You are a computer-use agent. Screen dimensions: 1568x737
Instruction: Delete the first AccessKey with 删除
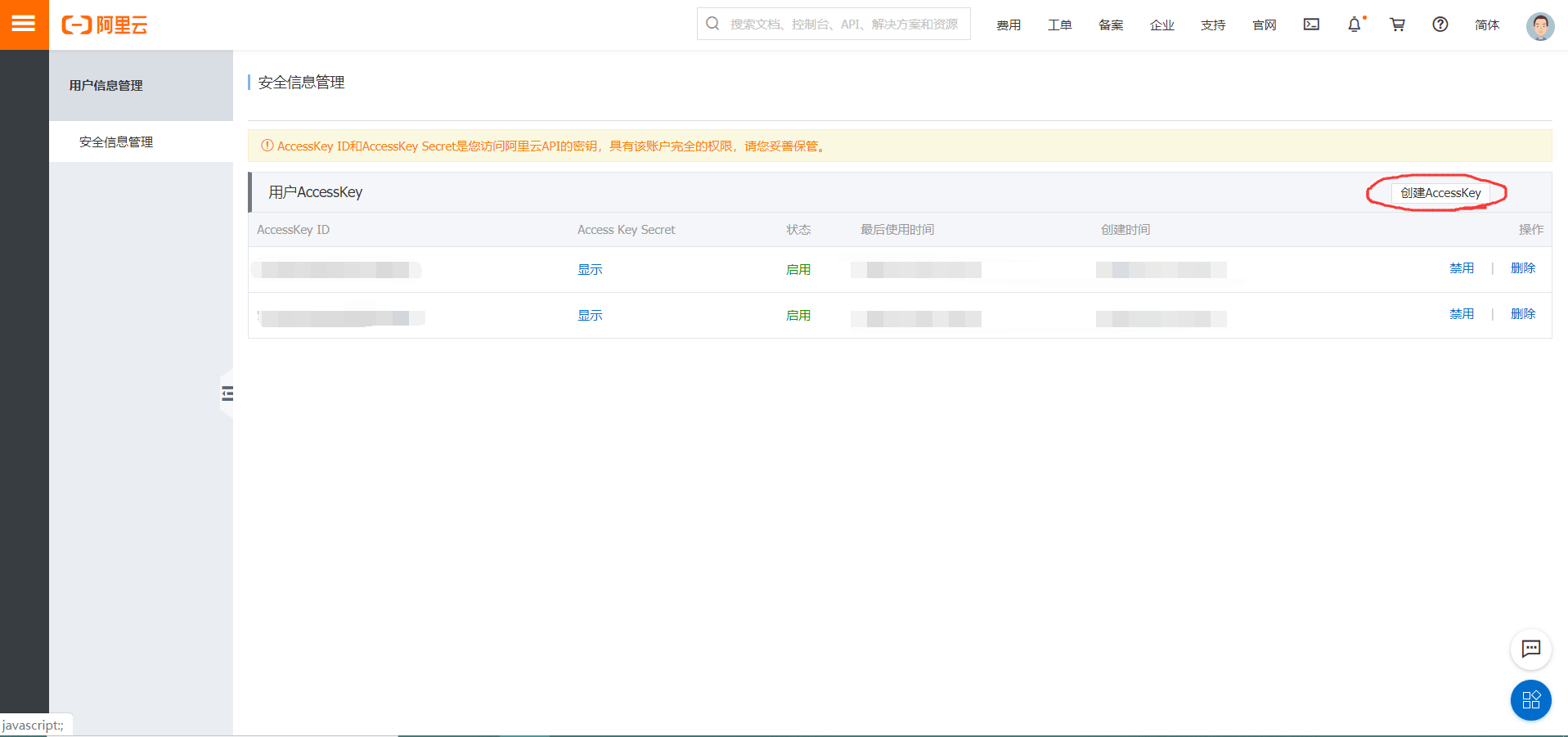click(x=1523, y=268)
